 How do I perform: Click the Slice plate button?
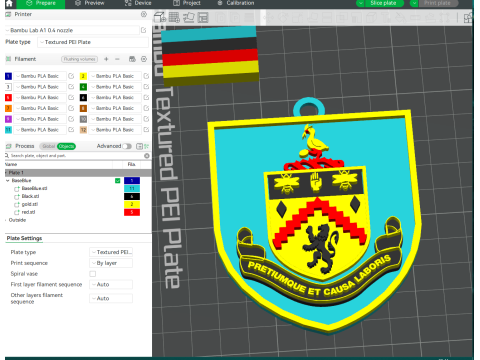(383, 3)
